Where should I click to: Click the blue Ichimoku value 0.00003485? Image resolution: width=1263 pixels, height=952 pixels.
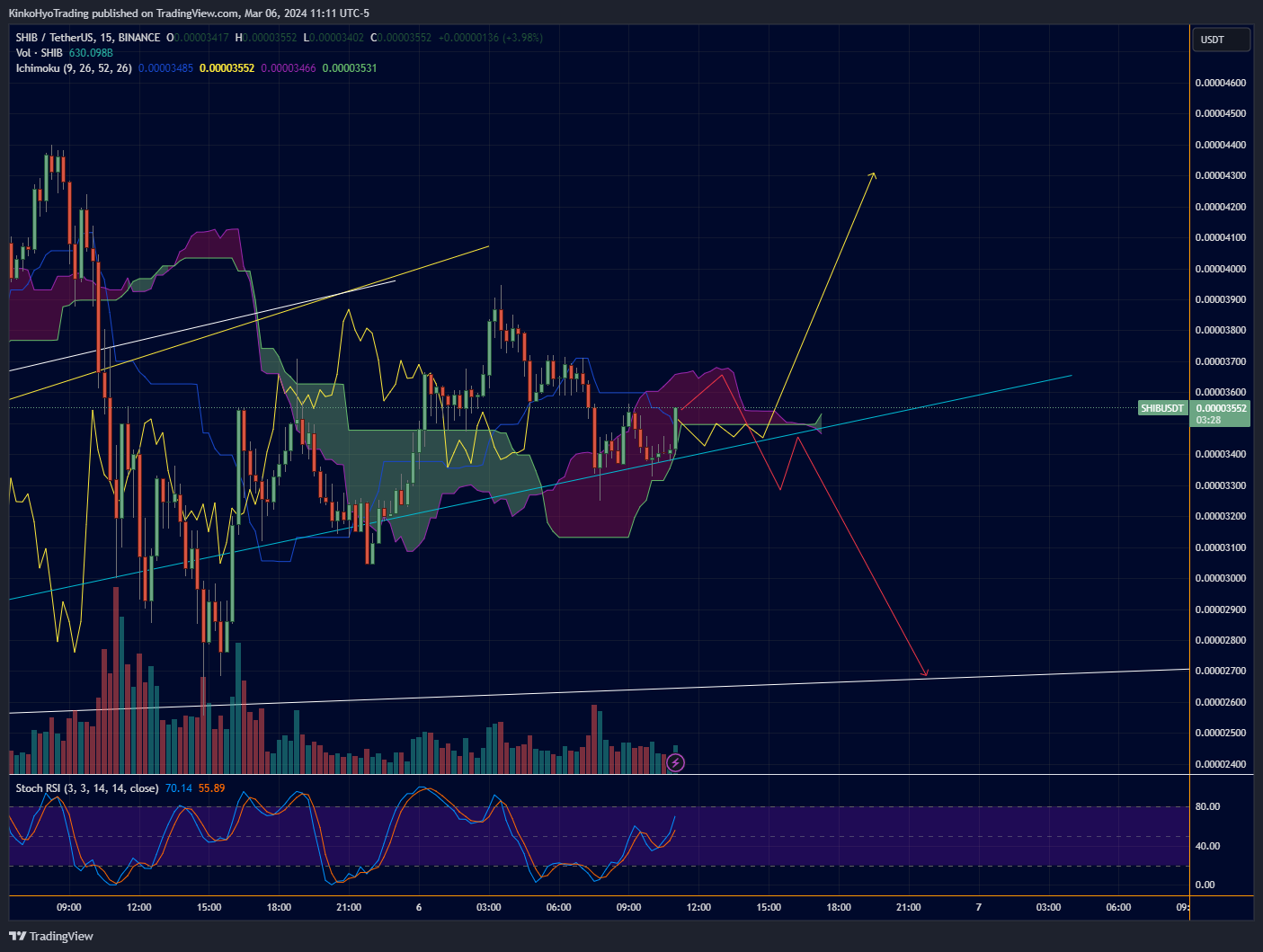165,68
